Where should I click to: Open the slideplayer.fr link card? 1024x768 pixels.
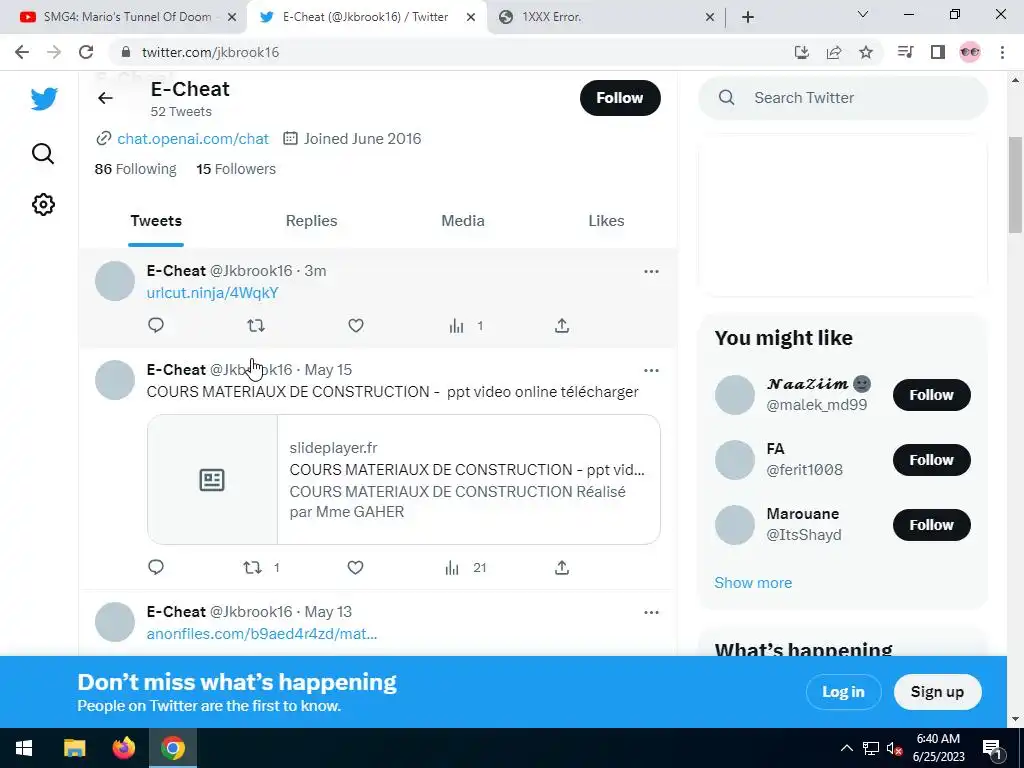[404, 479]
